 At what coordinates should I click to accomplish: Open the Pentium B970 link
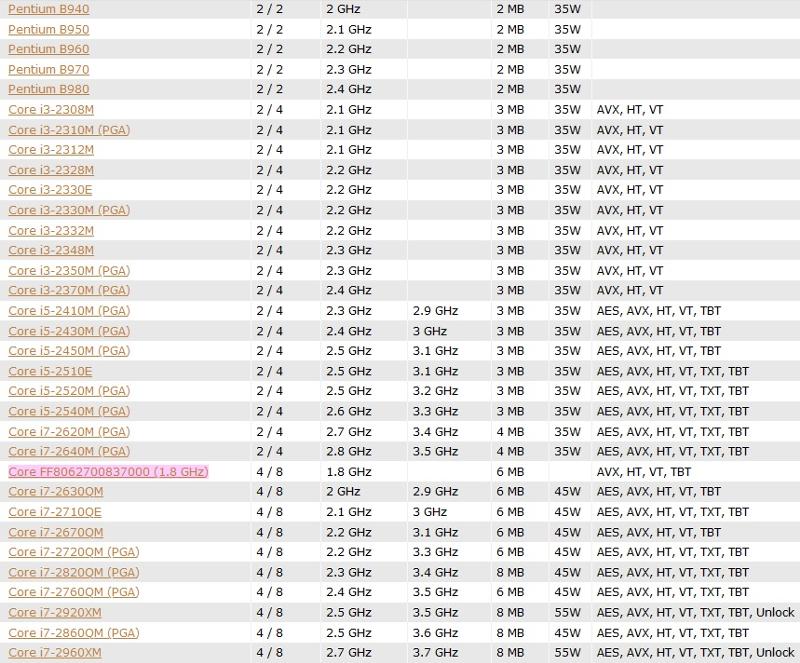48,69
